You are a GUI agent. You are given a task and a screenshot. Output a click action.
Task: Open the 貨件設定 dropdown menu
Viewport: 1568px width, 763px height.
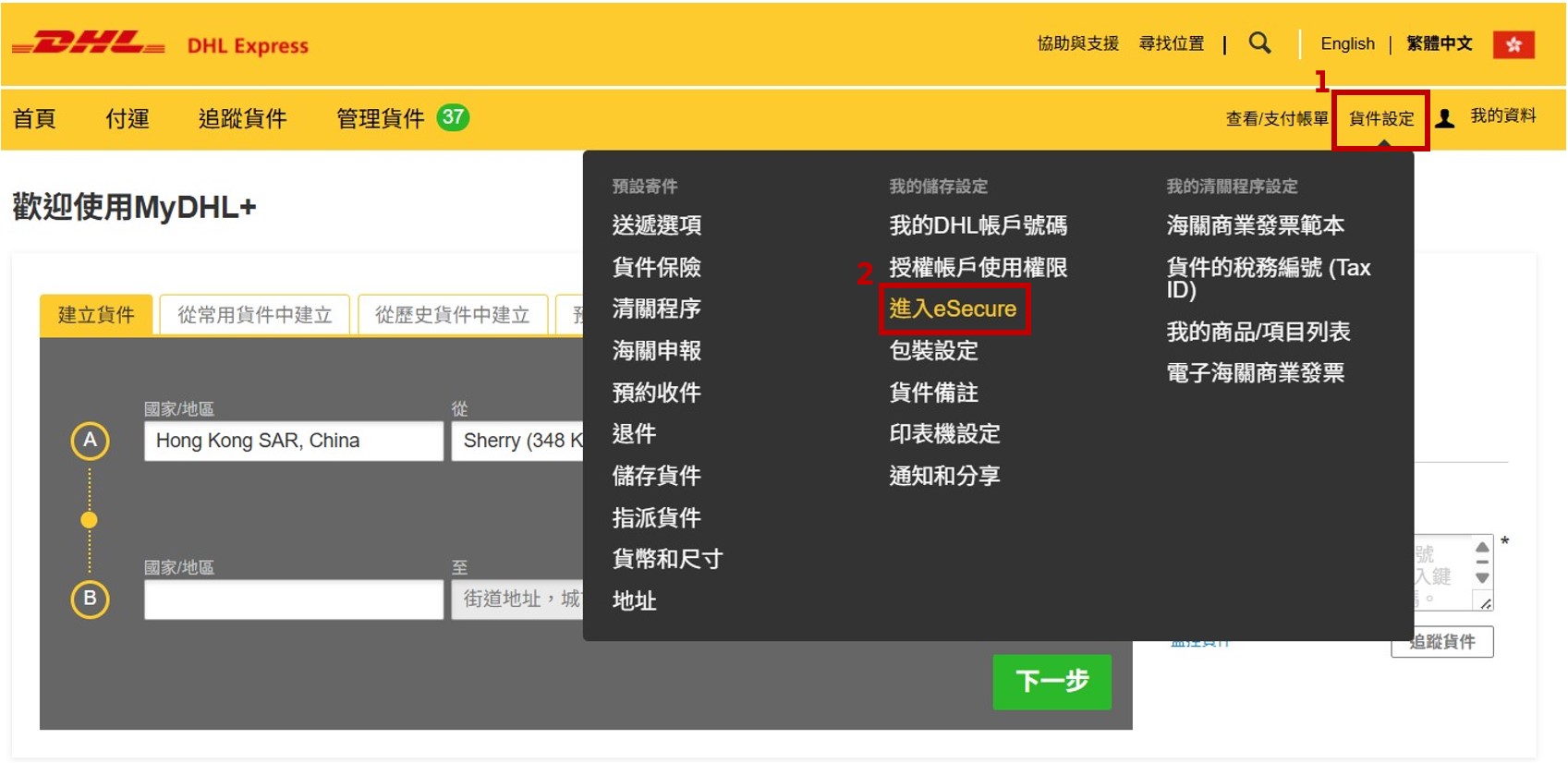pos(1380,118)
